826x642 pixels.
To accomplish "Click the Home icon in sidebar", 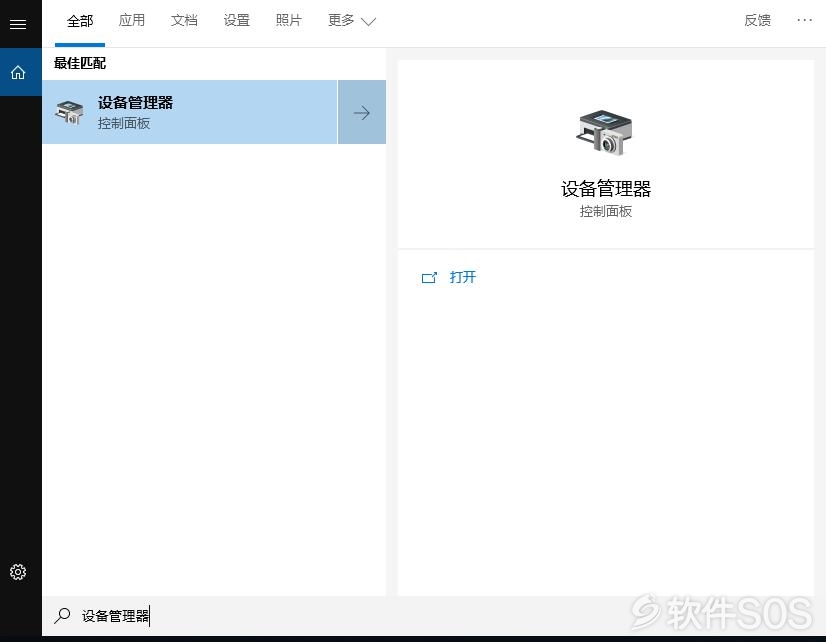I will pyautogui.click(x=18, y=72).
